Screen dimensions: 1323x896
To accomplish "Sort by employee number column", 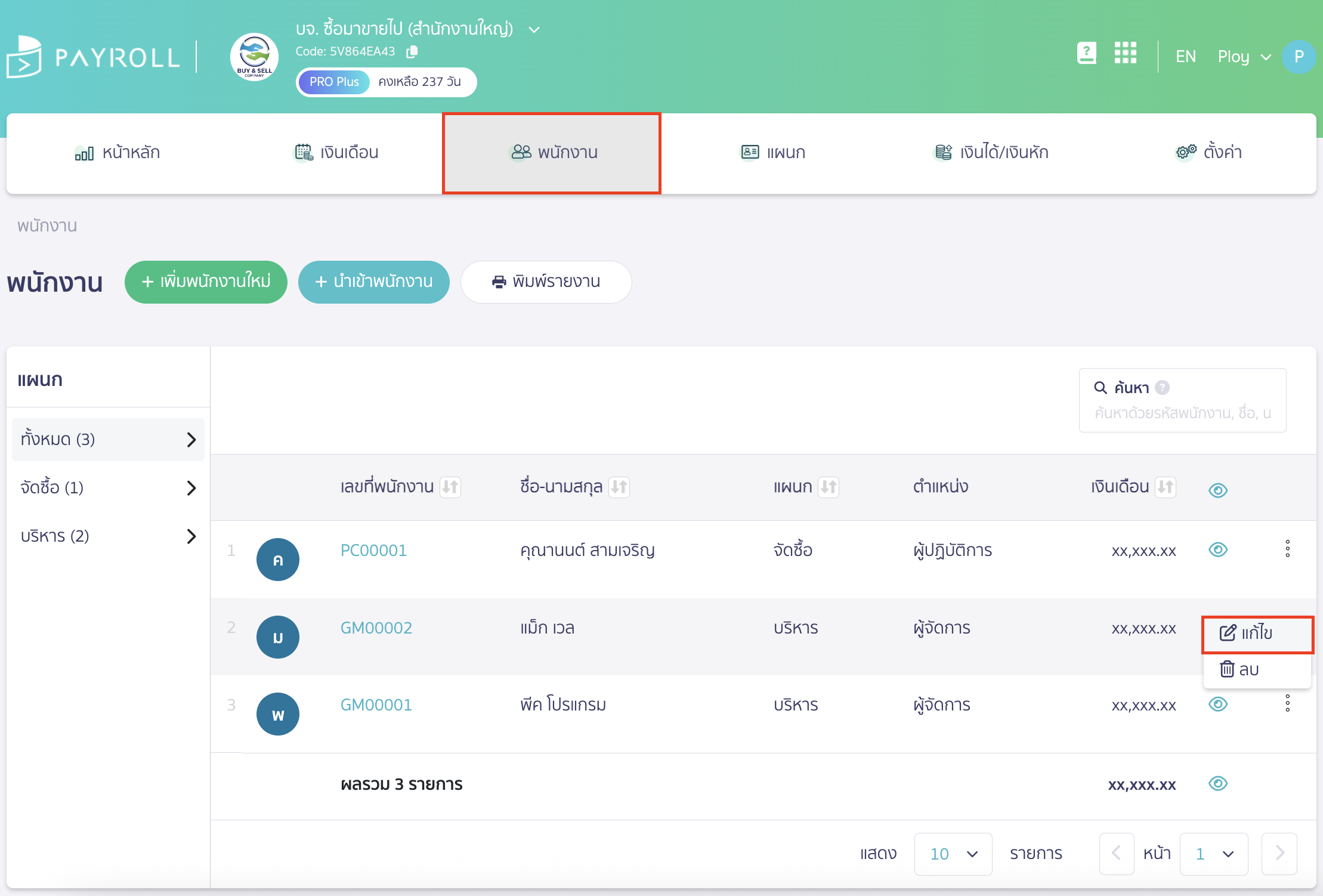I will coord(450,487).
